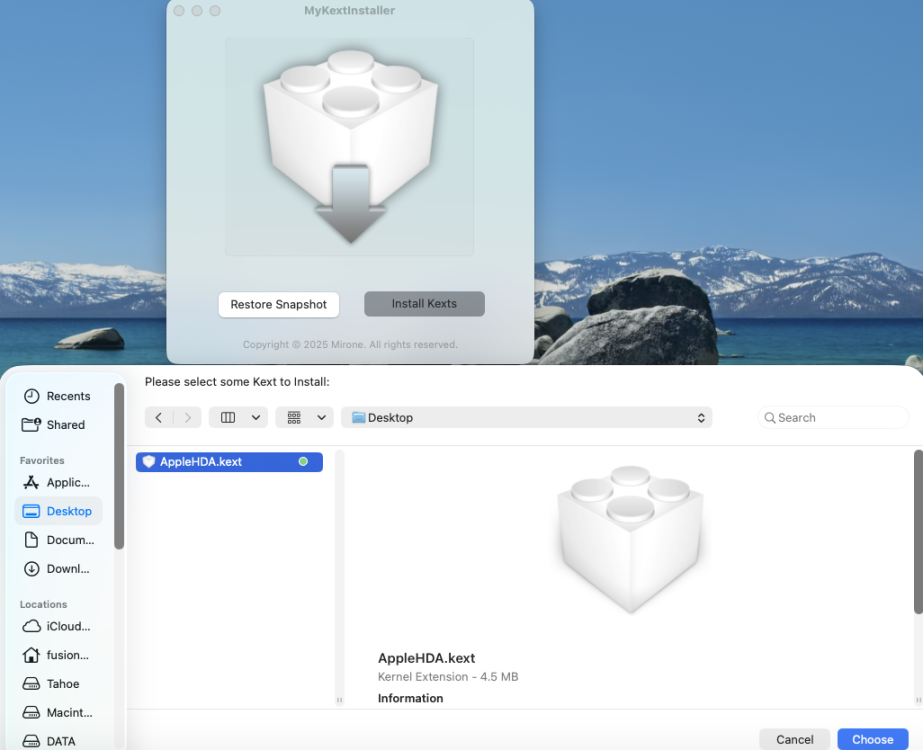Click Cancel in the file dialog
The image size is (923, 750).
(795, 739)
